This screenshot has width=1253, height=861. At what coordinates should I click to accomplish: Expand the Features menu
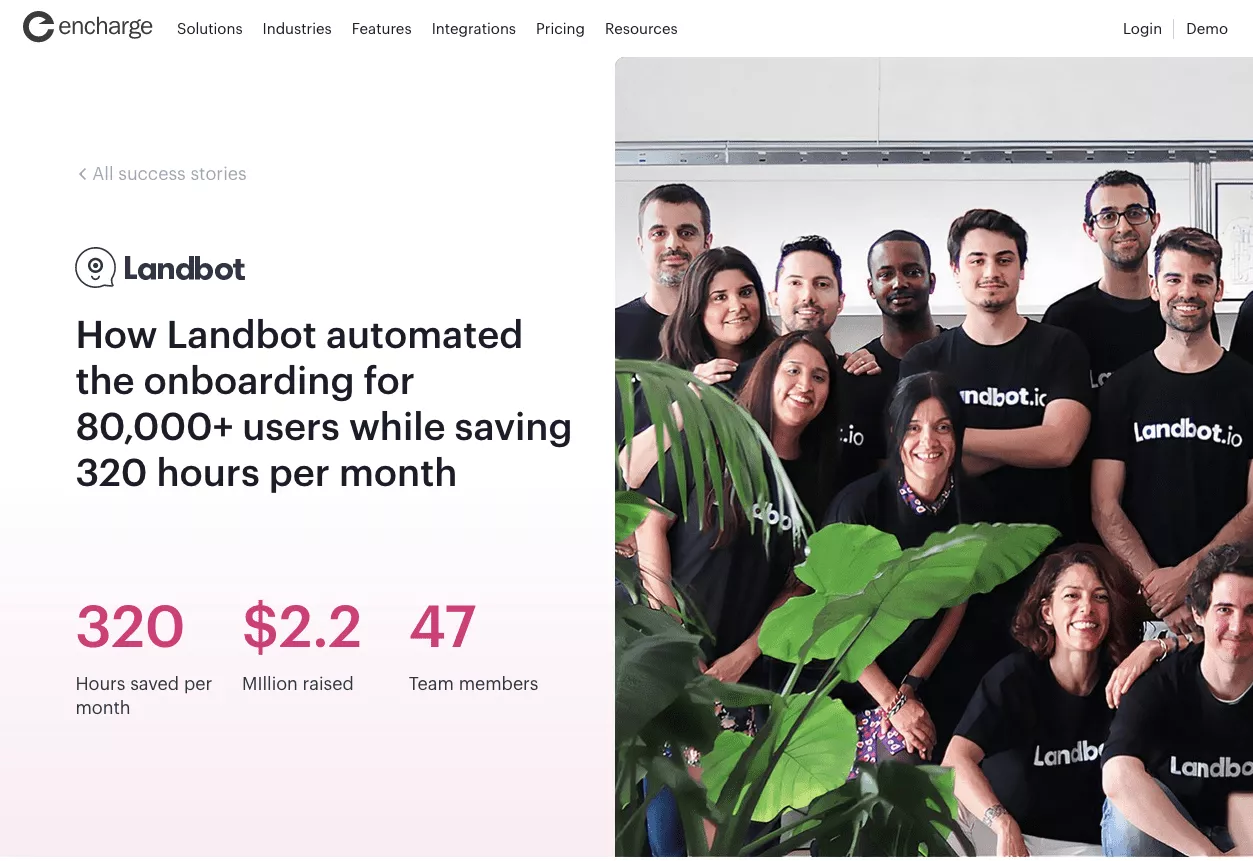381,29
